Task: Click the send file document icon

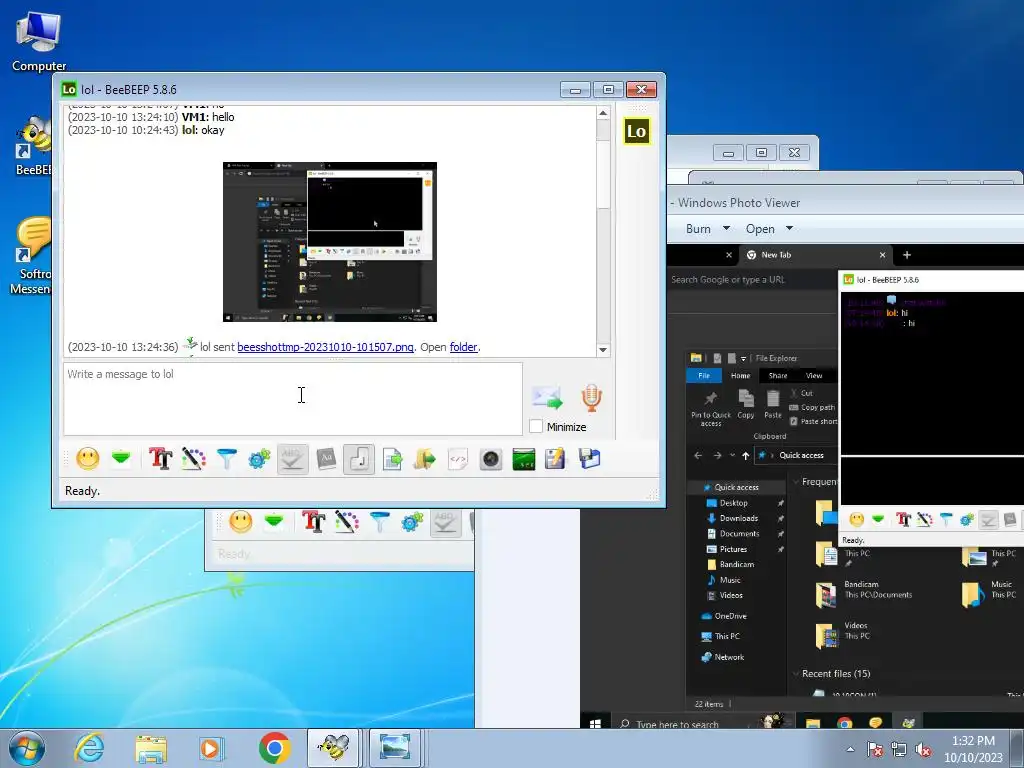Action: tap(392, 458)
